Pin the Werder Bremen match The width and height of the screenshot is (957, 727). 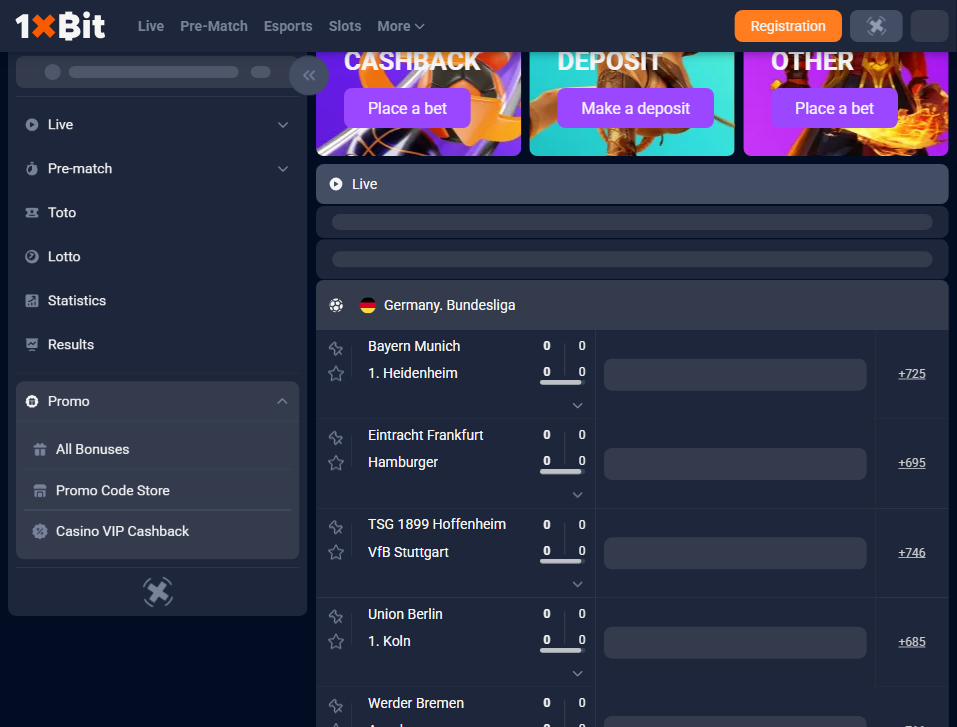tap(336, 705)
